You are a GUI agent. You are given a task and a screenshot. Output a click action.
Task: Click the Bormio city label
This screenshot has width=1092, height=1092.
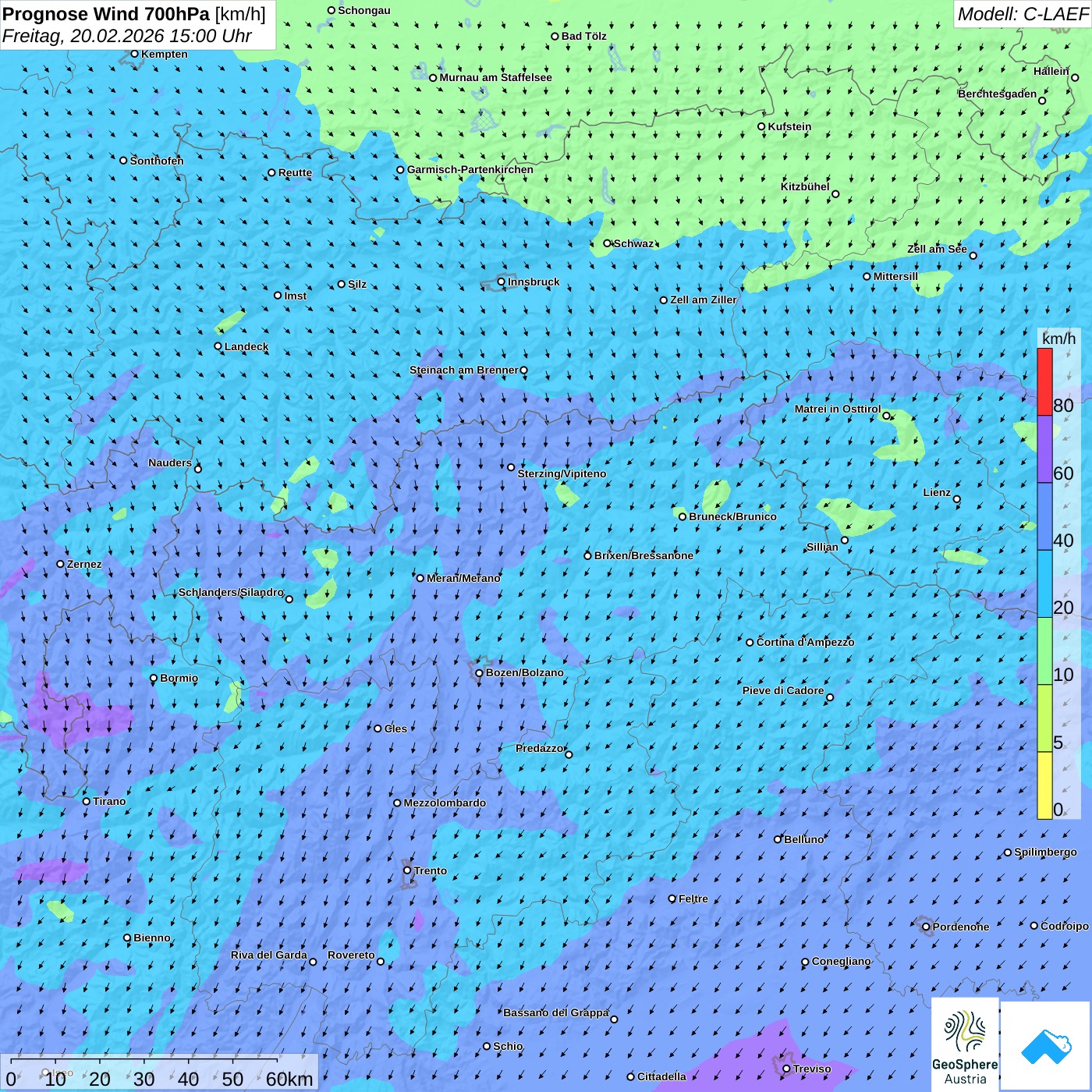pos(179,678)
